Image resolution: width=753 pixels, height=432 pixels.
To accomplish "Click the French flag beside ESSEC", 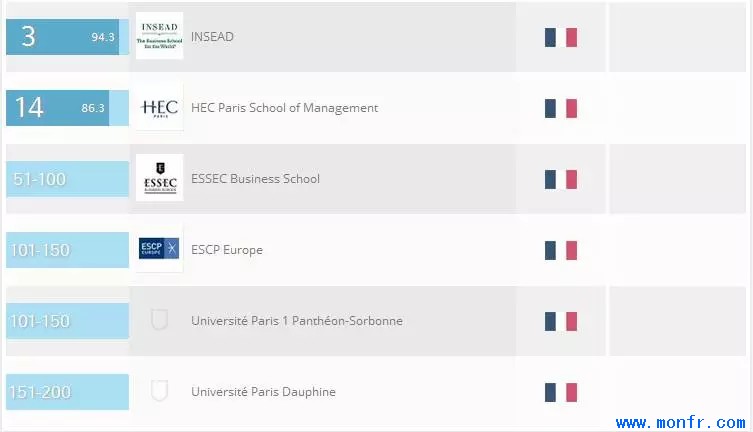I will point(561,179).
